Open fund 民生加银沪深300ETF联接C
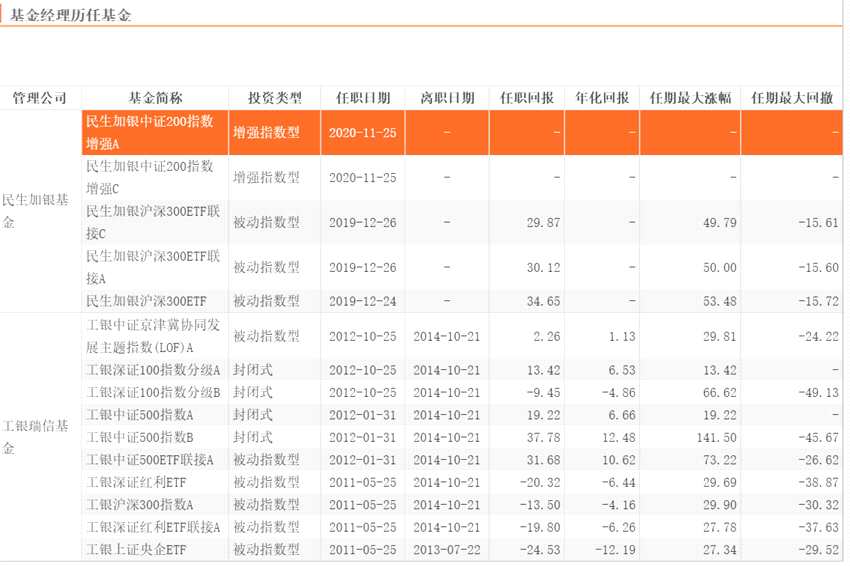 pyautogui.click(x=153, y=222)
